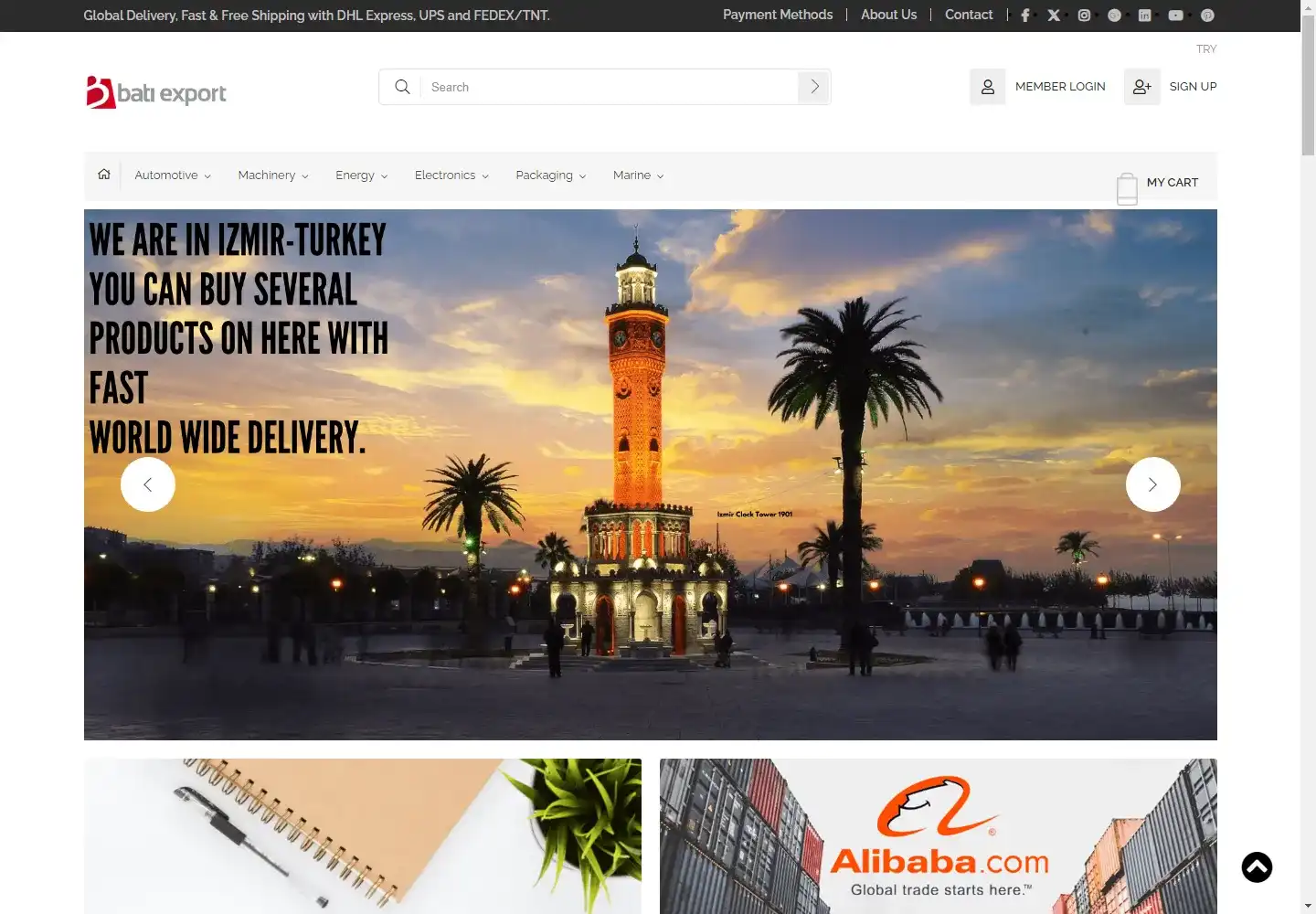Open the Google Plus social icon
Screen dimensions: 1316x914
pyautogui.click(x=1114, y=16)
